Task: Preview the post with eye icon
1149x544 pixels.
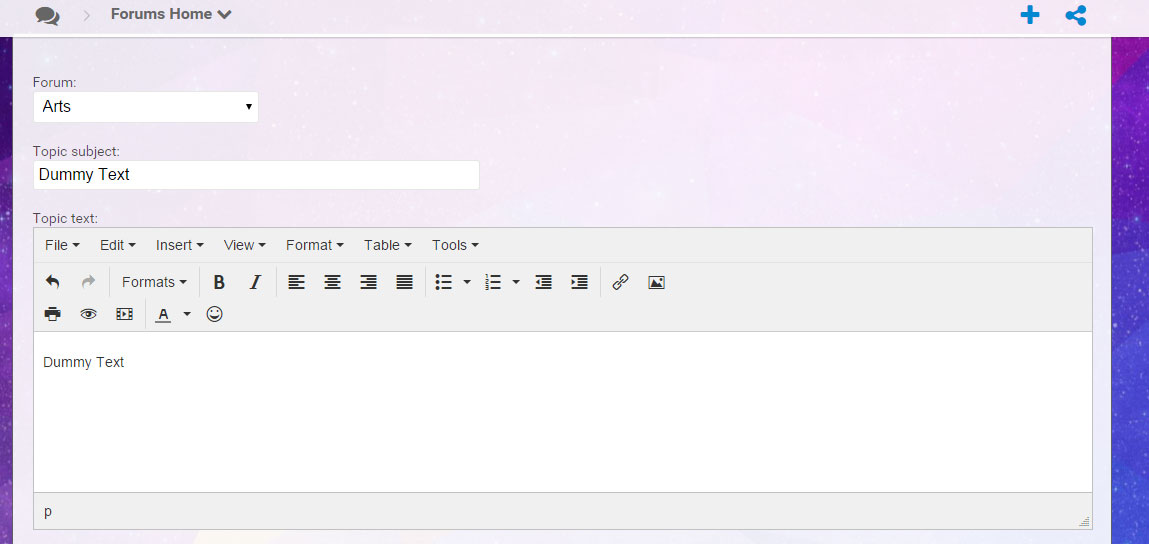Action: coord(89,314)
